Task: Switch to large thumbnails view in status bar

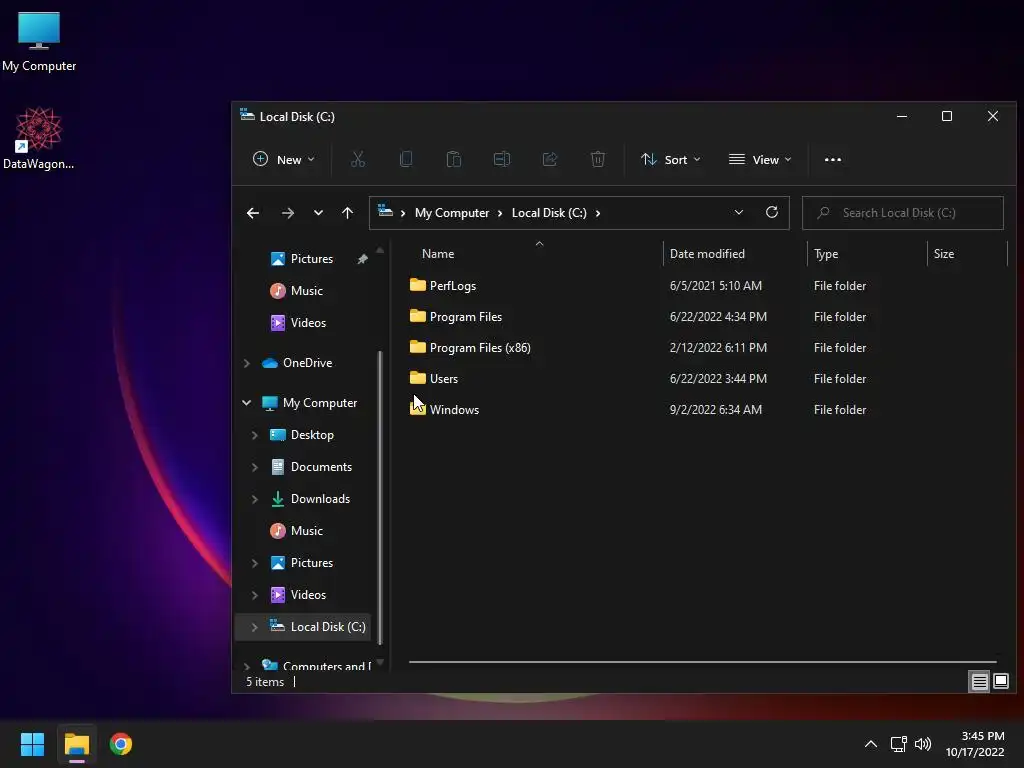Action: [x=1000, y=682]
